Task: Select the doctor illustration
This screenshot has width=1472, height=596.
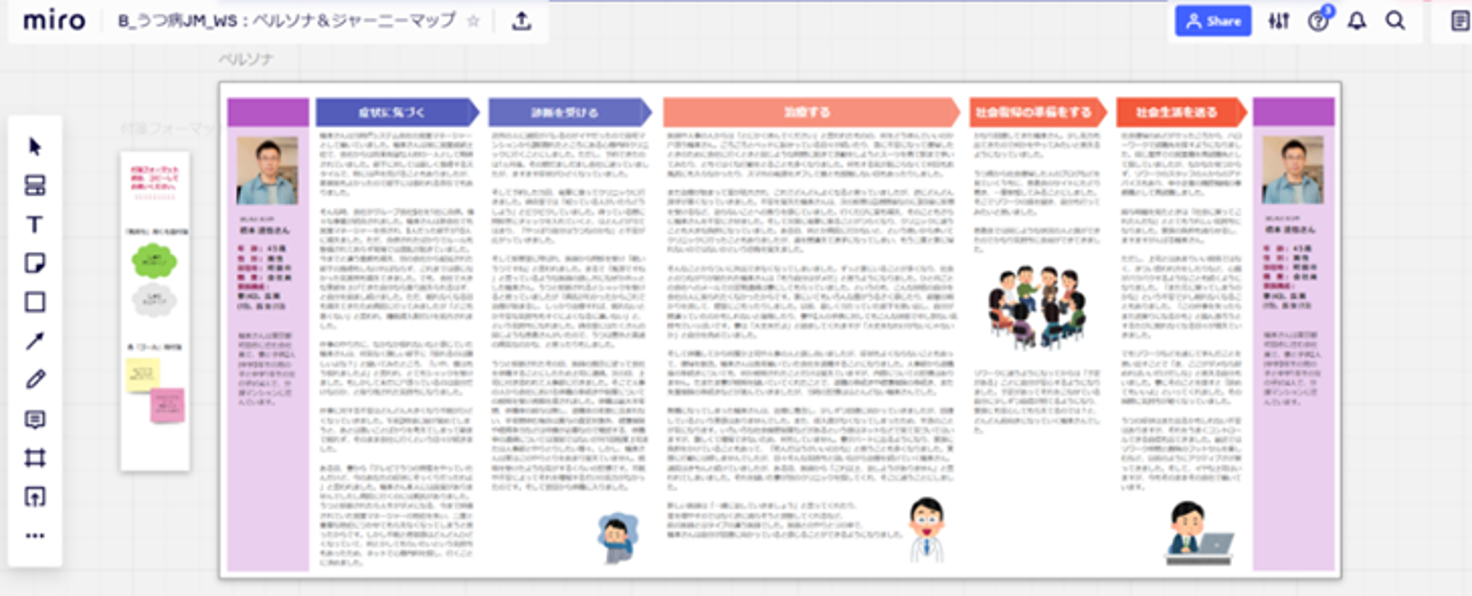Action: 925,529
